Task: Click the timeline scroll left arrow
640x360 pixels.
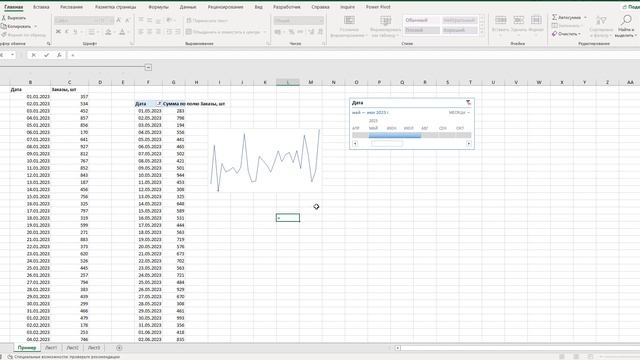Action: (355, 144)
